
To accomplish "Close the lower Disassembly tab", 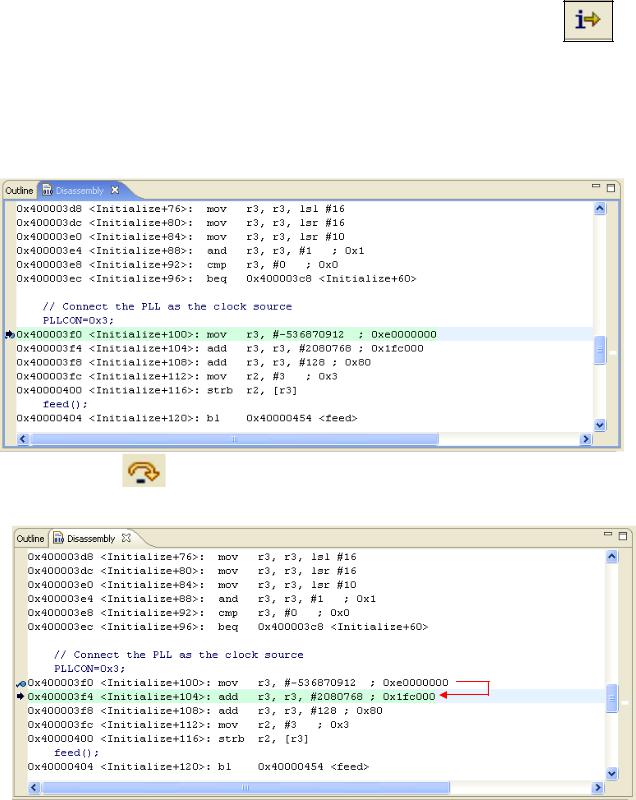I will point(126,538).
